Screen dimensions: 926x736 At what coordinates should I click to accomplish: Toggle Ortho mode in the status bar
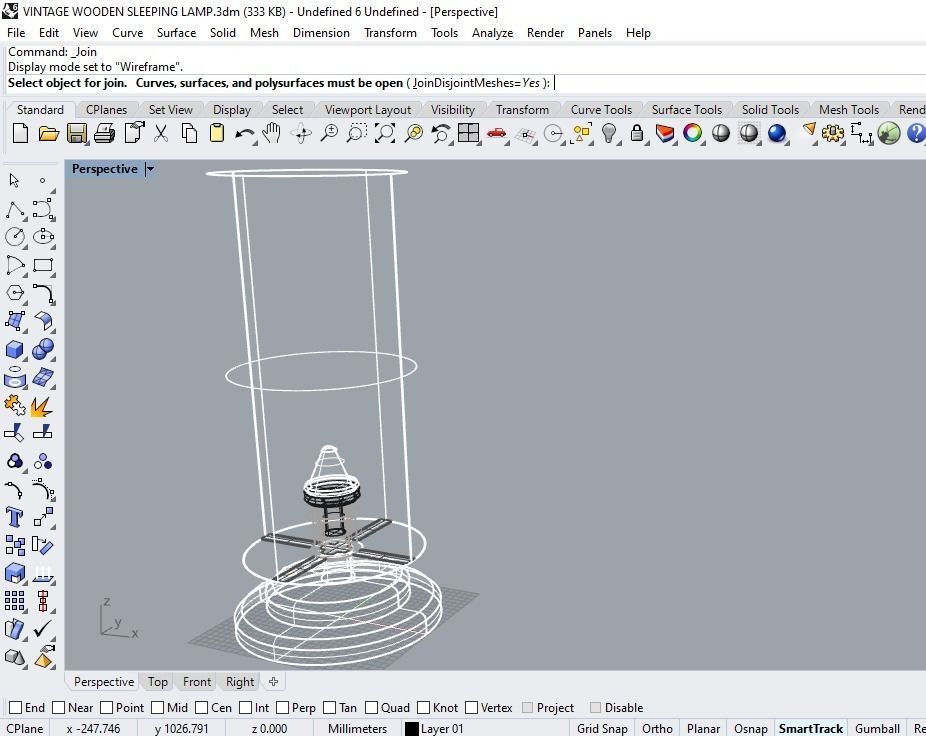coord(657,729)
